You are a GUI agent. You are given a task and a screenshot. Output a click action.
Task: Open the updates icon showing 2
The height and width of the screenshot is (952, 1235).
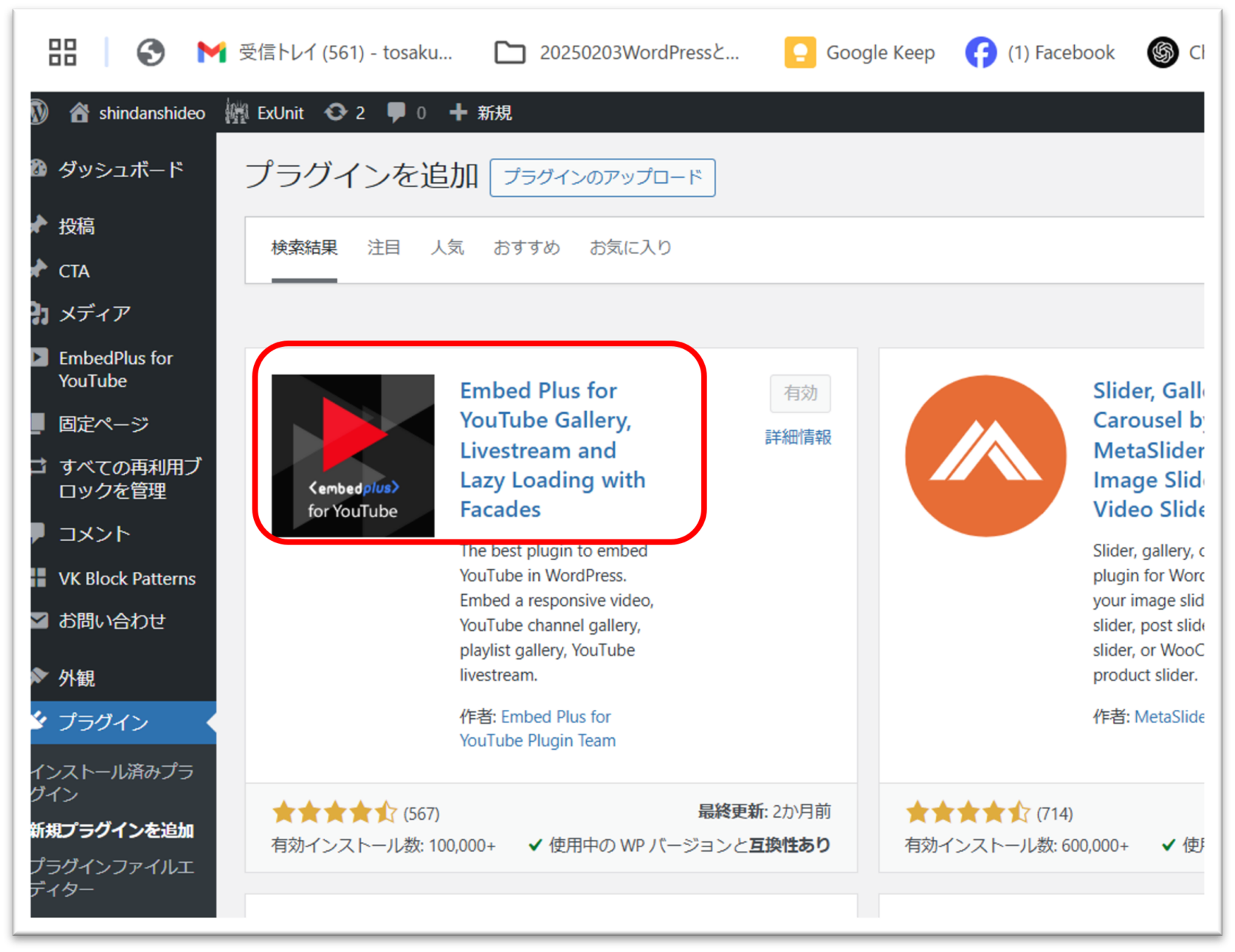(345, 113)
